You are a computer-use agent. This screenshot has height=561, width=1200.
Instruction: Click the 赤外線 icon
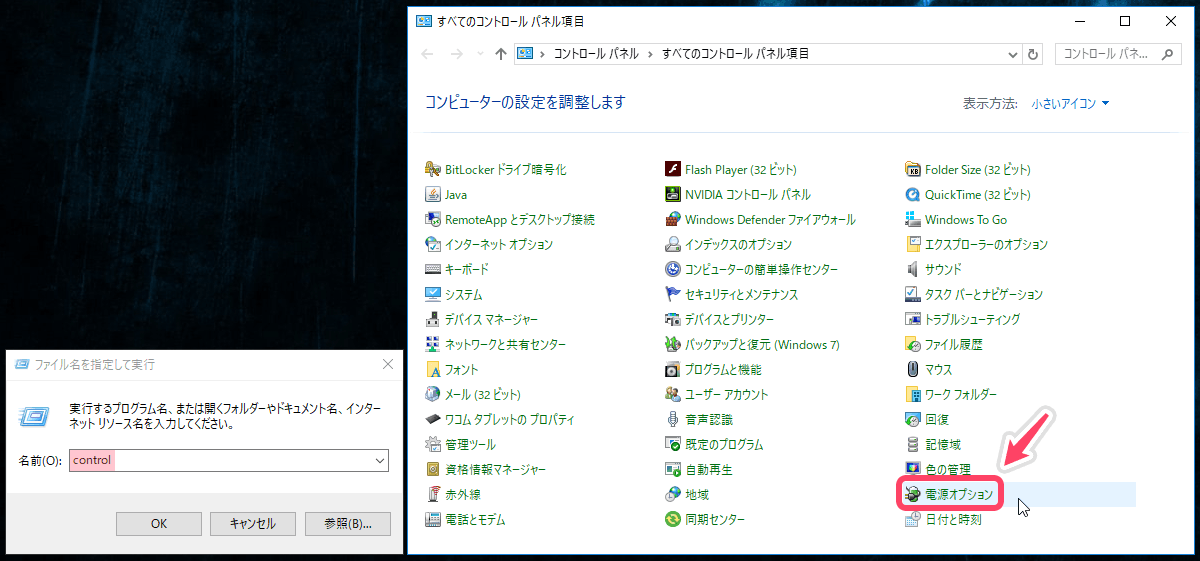coord(433,495)
